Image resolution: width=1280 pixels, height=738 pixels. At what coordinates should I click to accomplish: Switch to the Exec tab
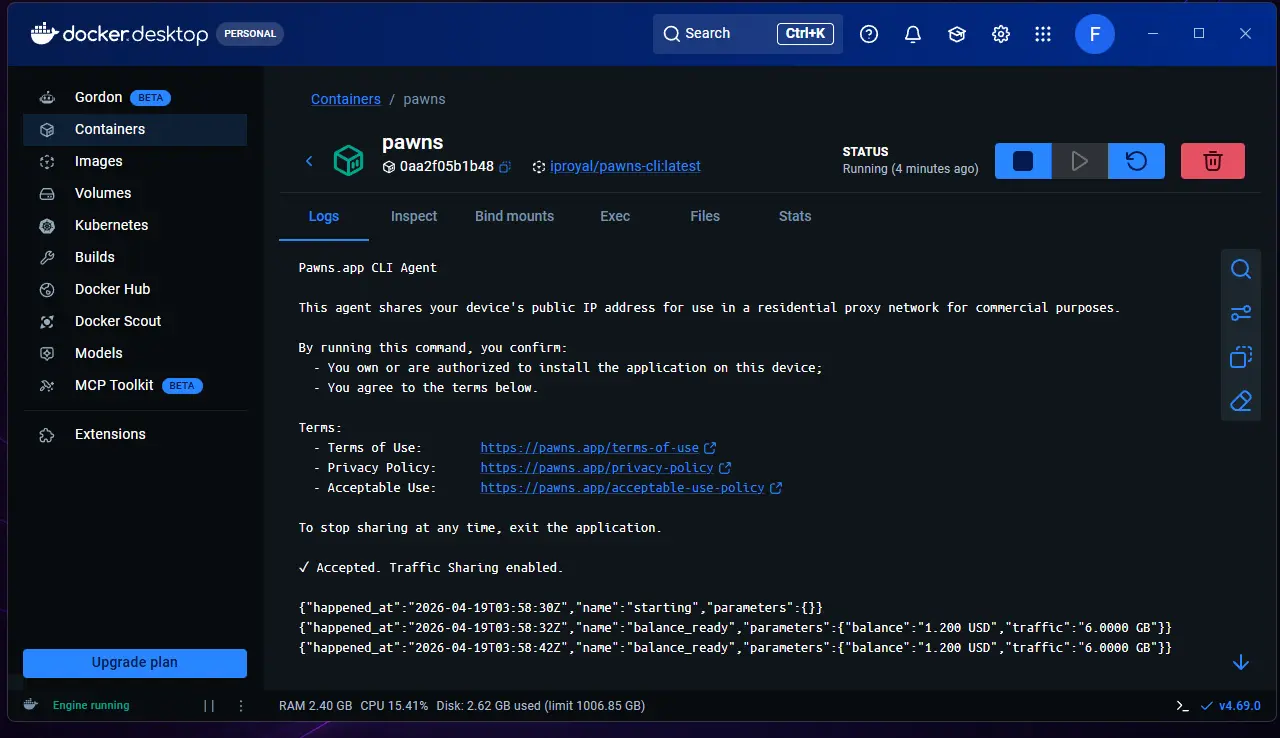coord(615,216)
